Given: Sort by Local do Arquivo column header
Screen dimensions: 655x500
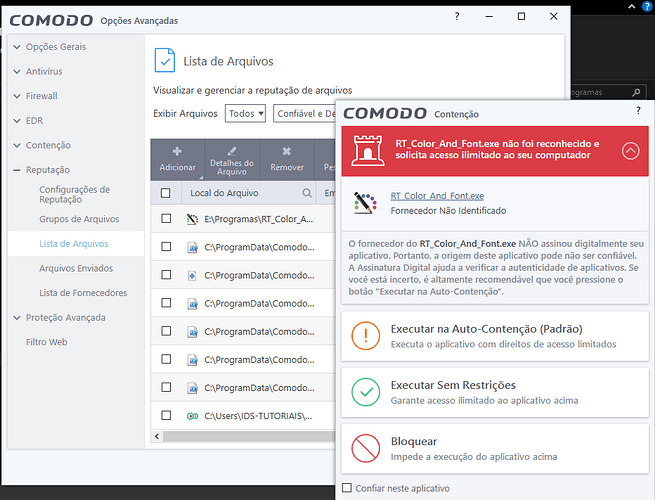Looking at the screenshot, I should (x=224, y=193).
